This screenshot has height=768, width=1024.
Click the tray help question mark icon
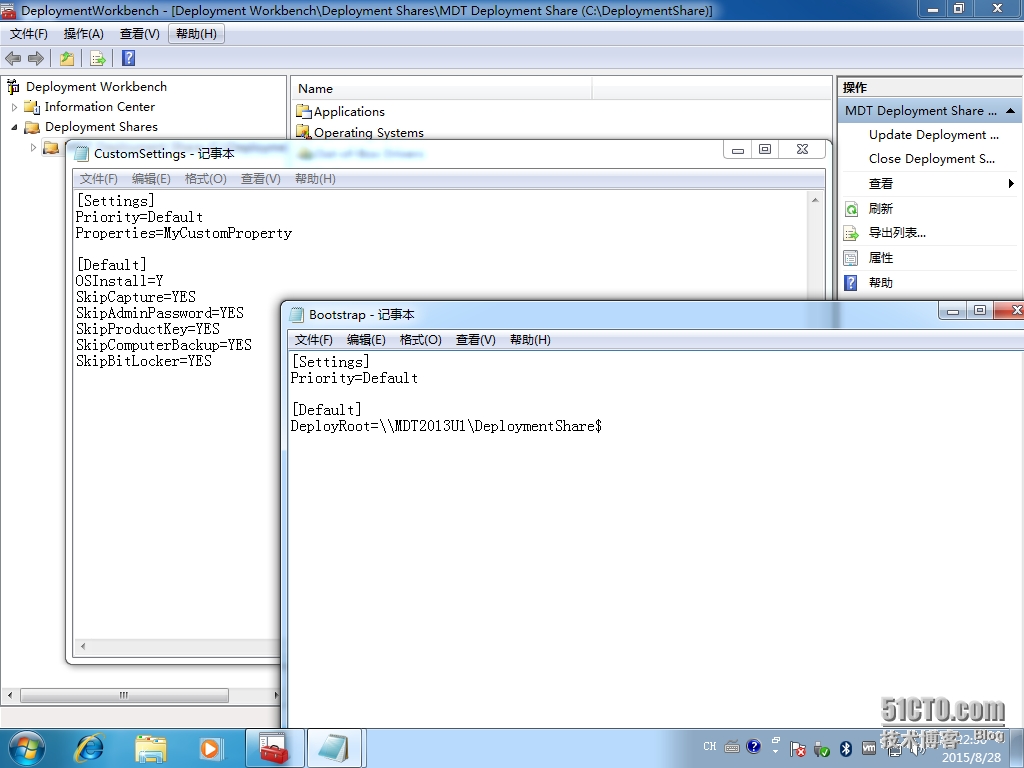tap(754, 746)
